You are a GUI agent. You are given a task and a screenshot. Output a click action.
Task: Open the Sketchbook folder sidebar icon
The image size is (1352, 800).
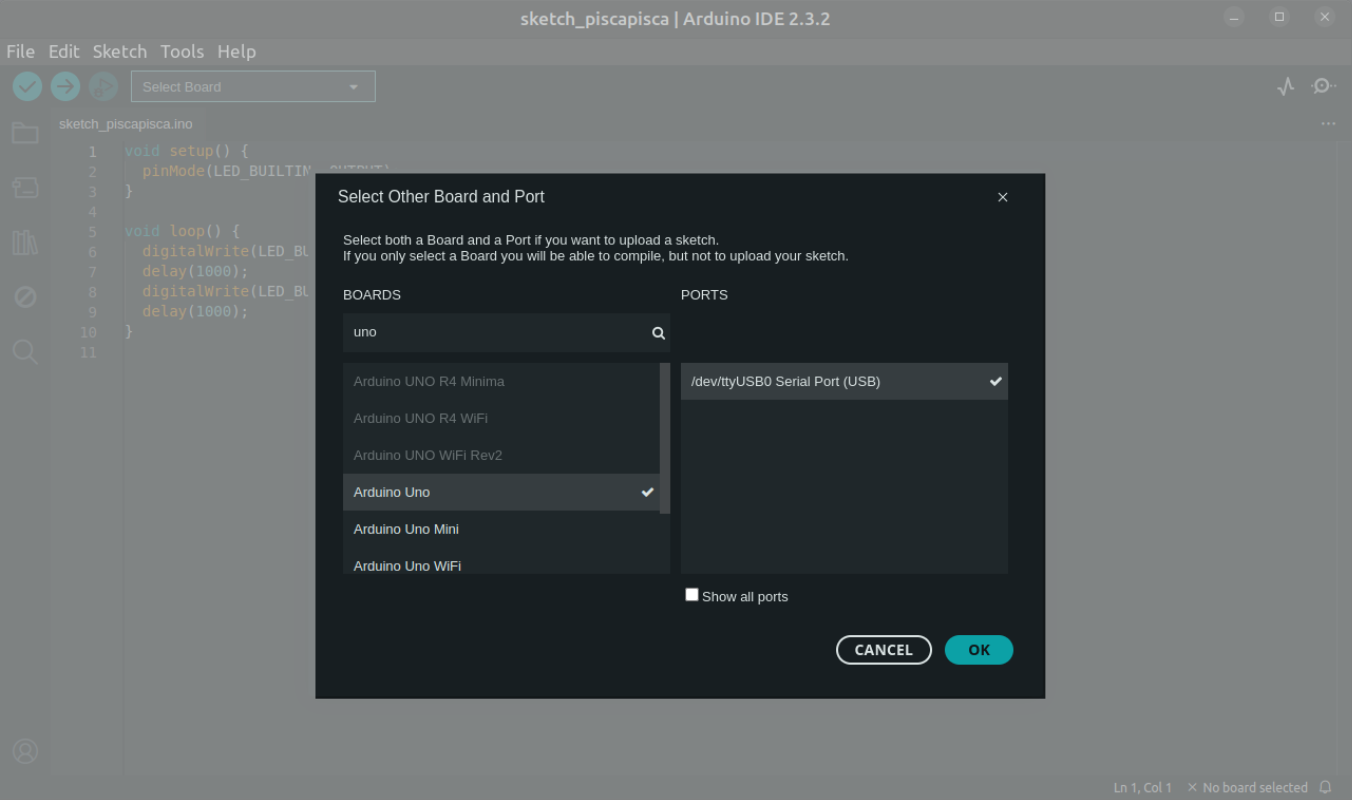point(25,133)
